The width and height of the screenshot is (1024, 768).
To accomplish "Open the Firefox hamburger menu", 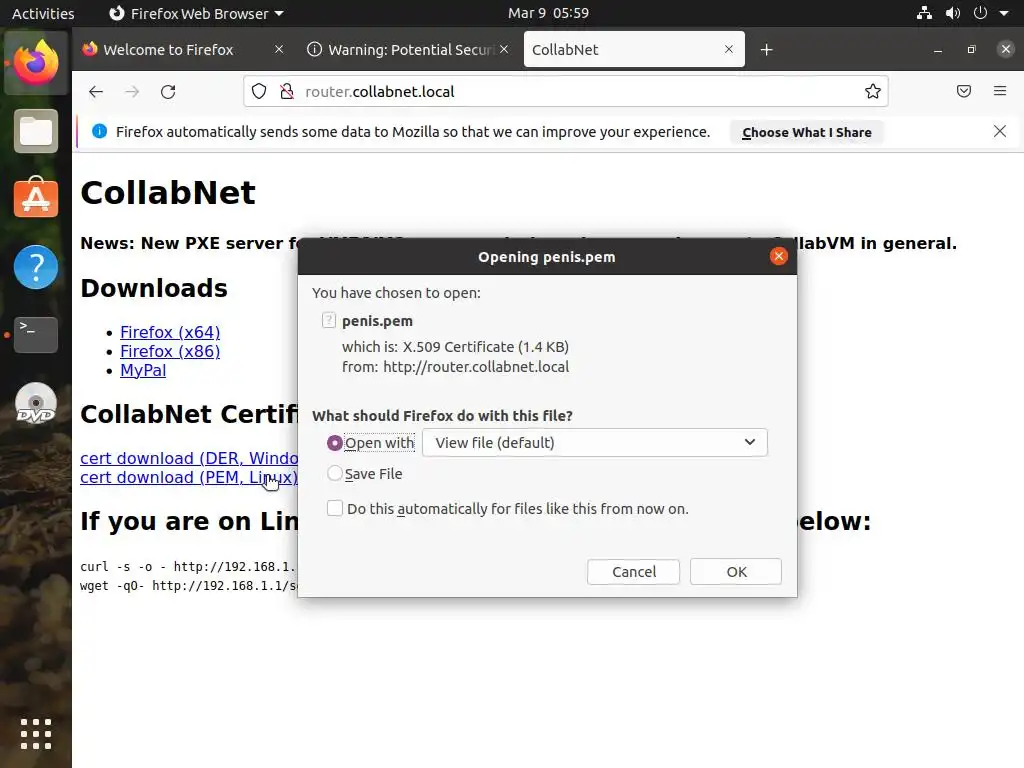I will 1000,91.
